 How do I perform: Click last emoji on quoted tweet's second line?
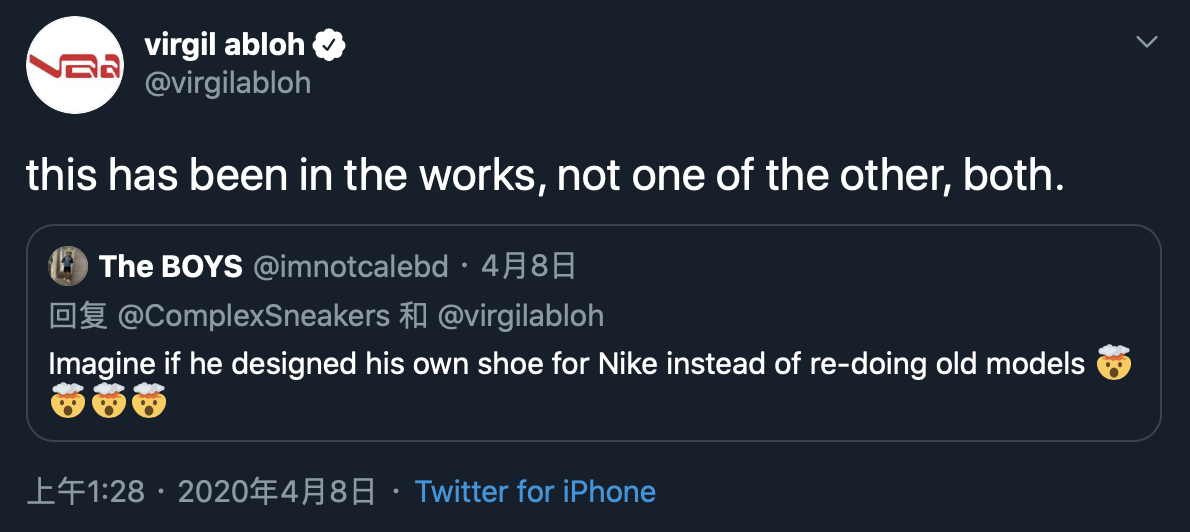[x=148, y=403]
